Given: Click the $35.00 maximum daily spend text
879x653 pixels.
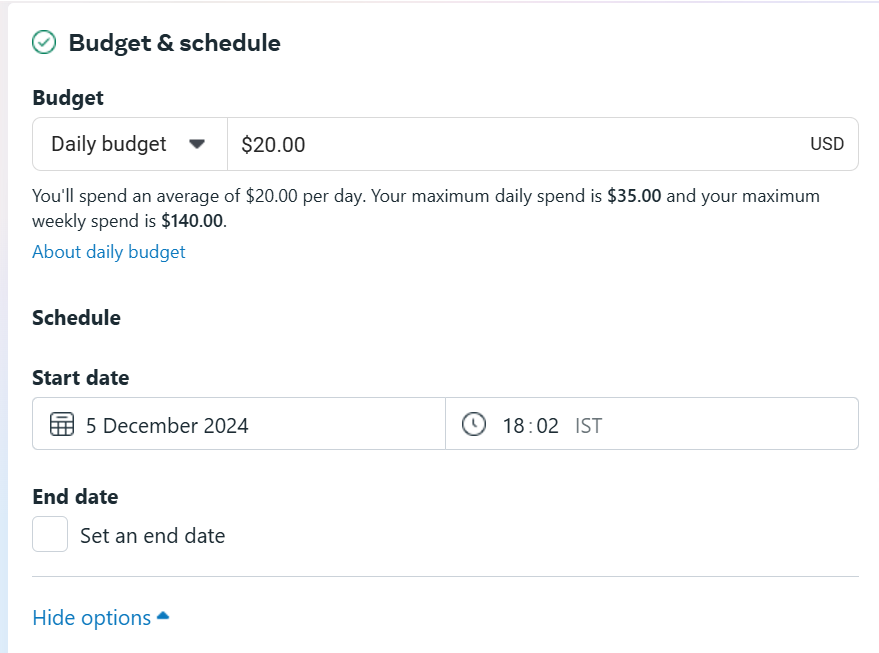Looking at the screenshot, I should 634,196.
